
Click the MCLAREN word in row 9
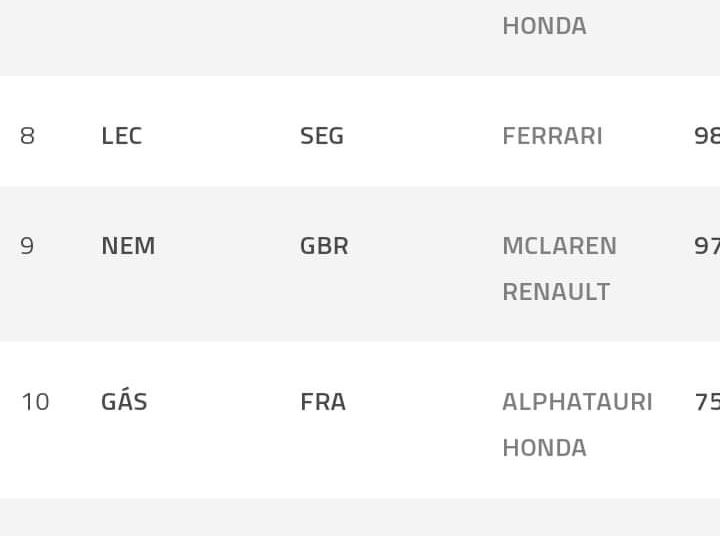point(559,246)
